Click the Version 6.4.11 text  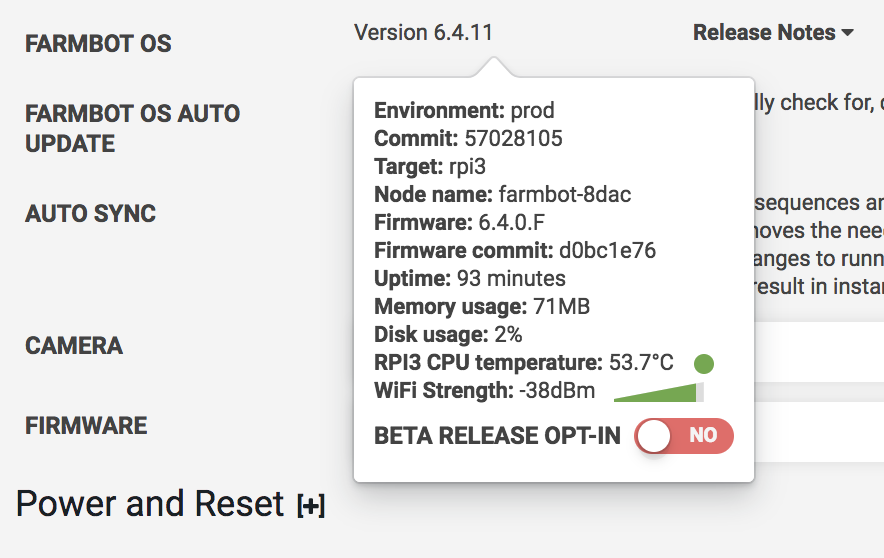click(x=423, y=33)
